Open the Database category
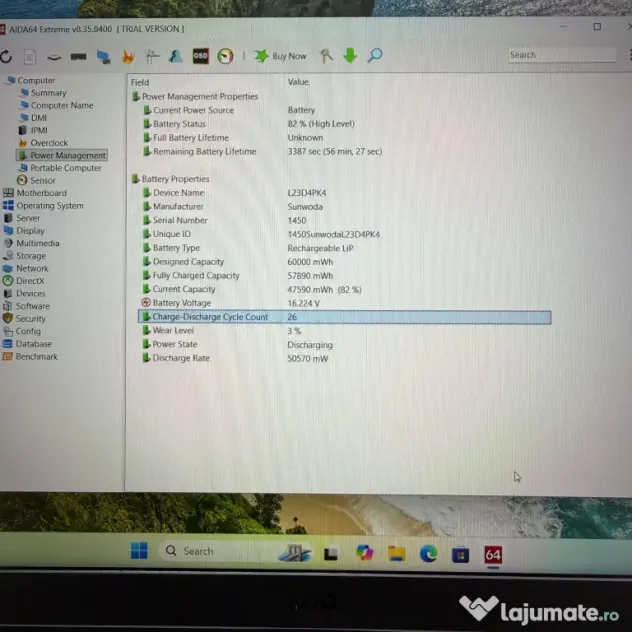The height and width of the screenshot is (632, 632). coord(27,344)
